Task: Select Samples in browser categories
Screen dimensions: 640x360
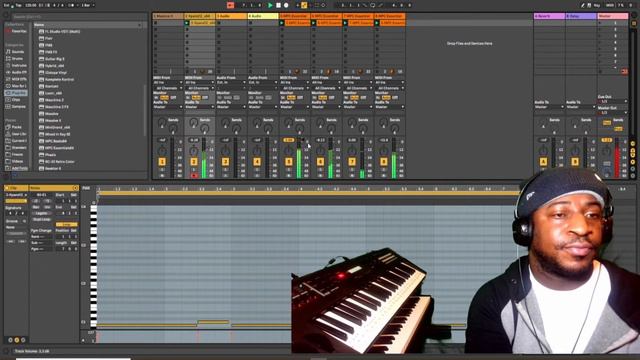Action: (x=16, y=107)
